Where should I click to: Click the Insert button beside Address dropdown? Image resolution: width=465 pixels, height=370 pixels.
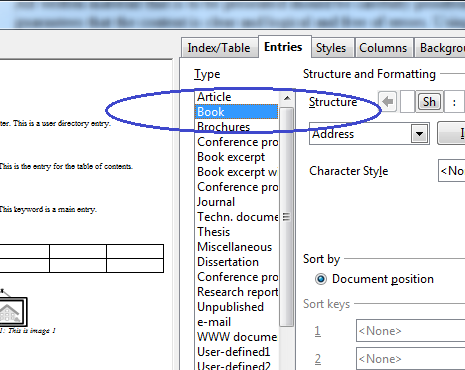click(451, 133)
